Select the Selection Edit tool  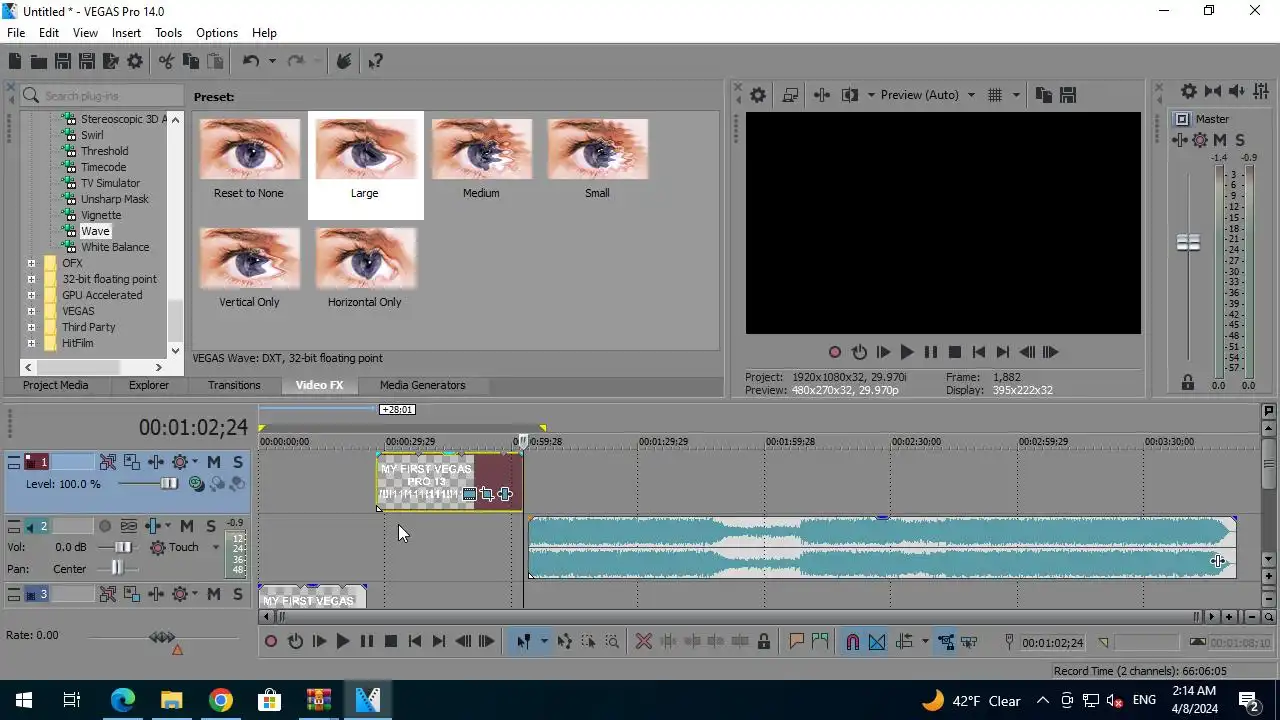[589, 642]
